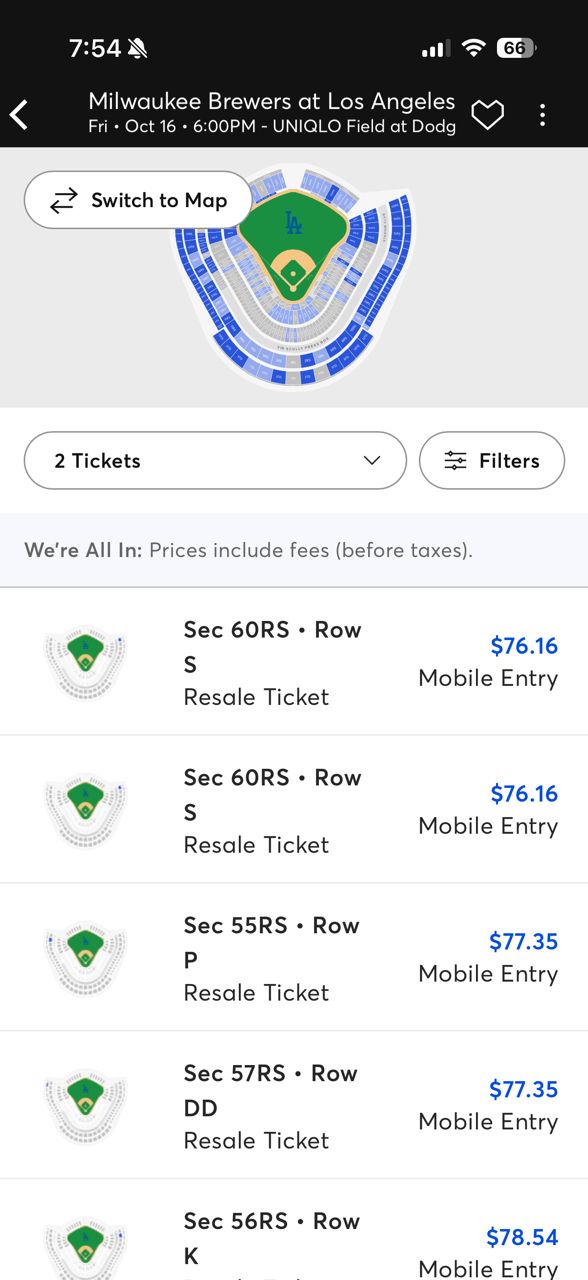Open the Filters options
Screen dimensions: 588x1280
click(492, 461)
